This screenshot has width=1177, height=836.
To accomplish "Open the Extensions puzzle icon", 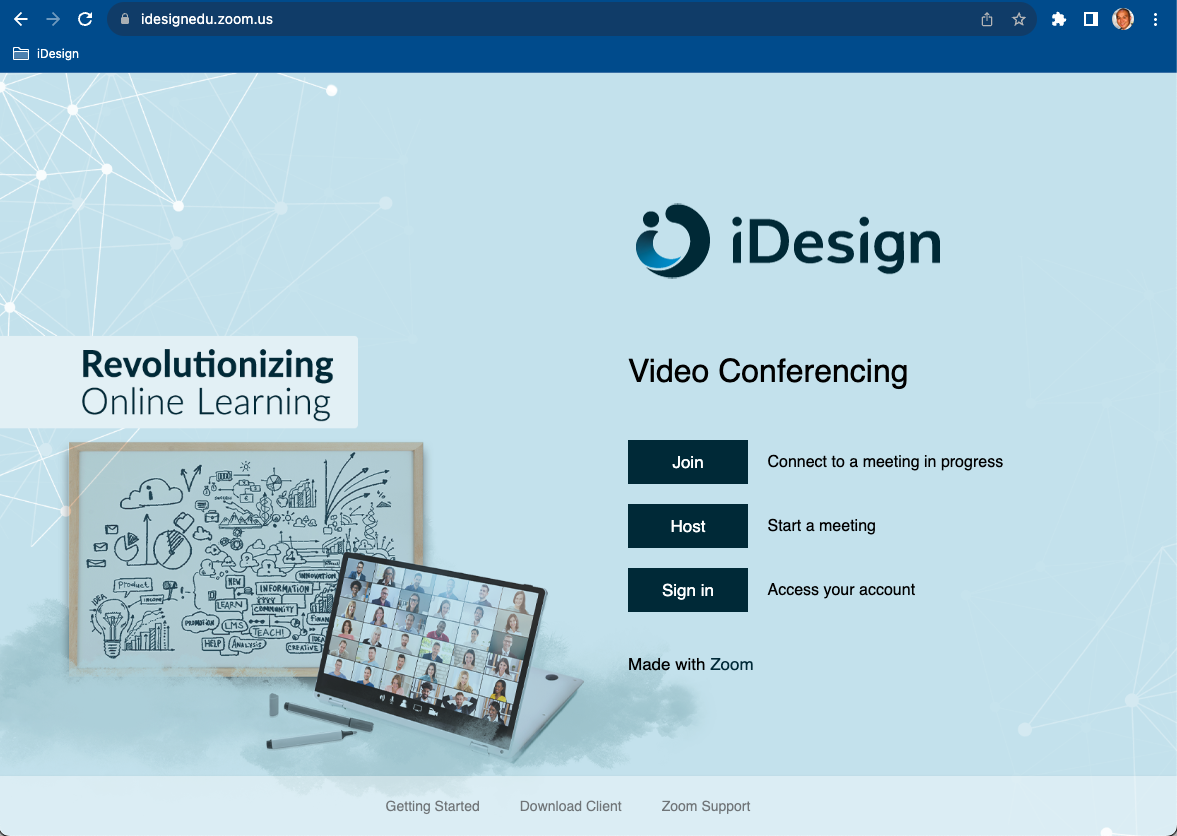I will 1058,20.
